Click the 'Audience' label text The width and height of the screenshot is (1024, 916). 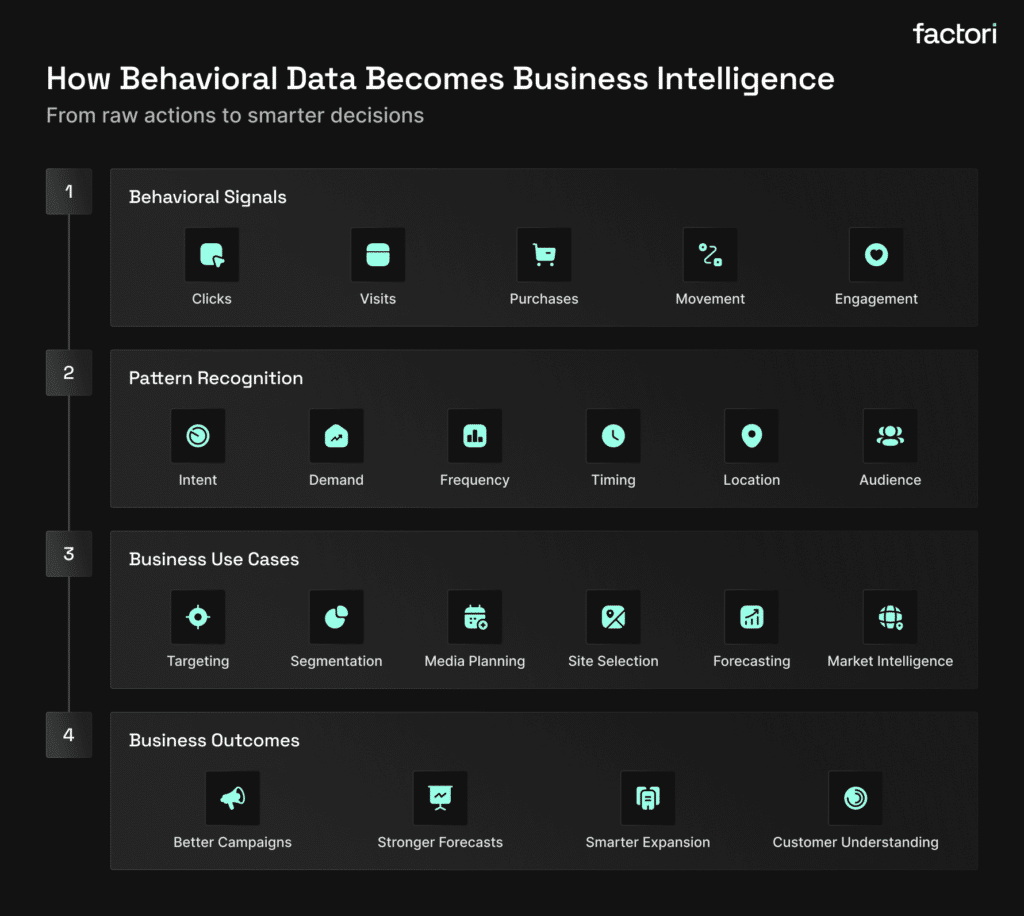click(890, 480)
